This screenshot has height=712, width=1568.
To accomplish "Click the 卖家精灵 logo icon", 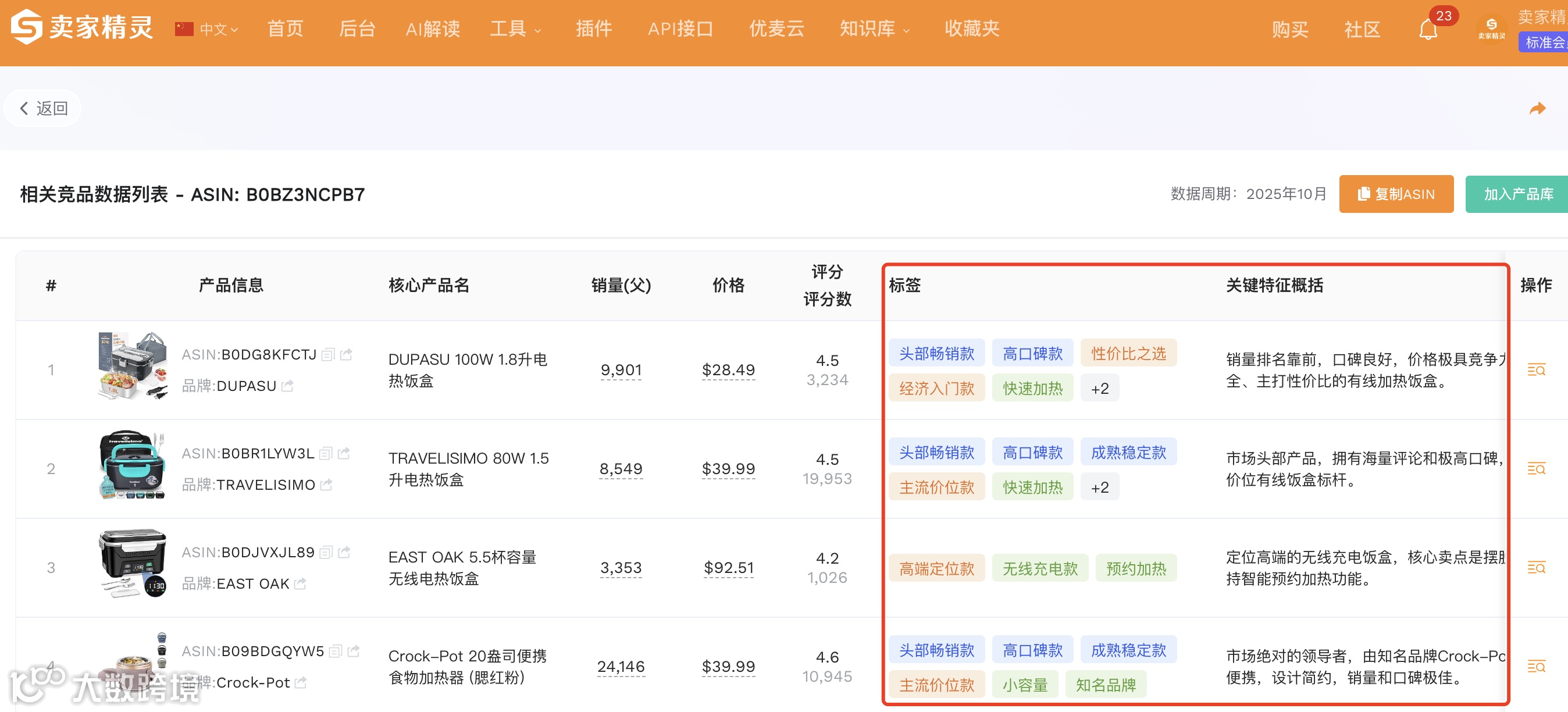I will pos(26,27).
